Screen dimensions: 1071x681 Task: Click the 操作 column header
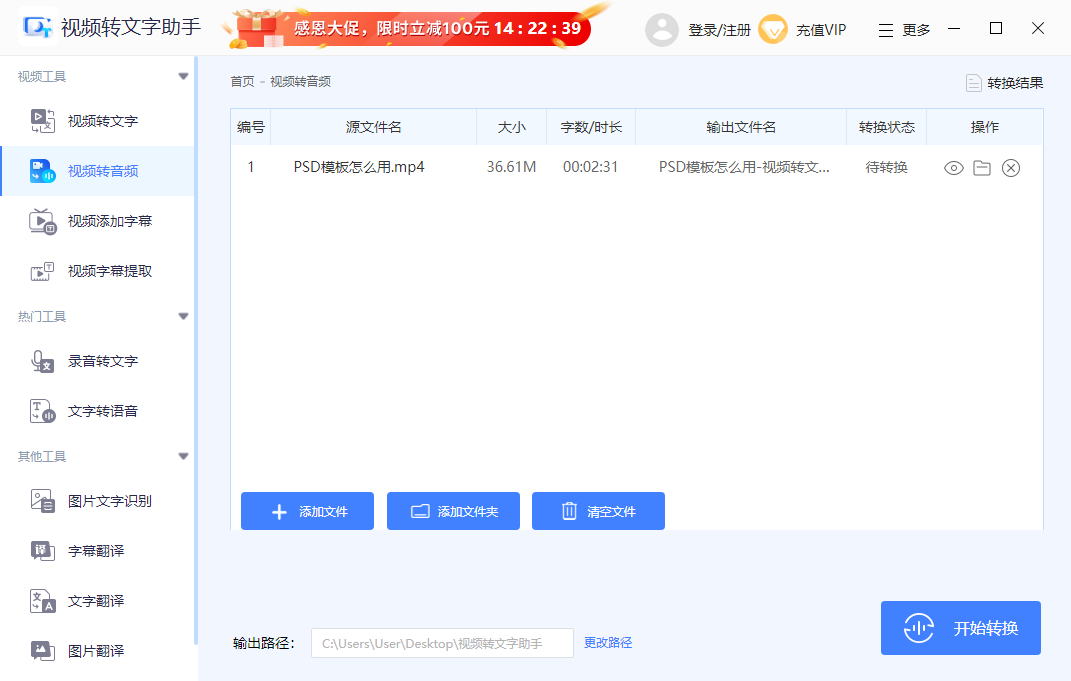pyautogui.click(x=985, y=127)
